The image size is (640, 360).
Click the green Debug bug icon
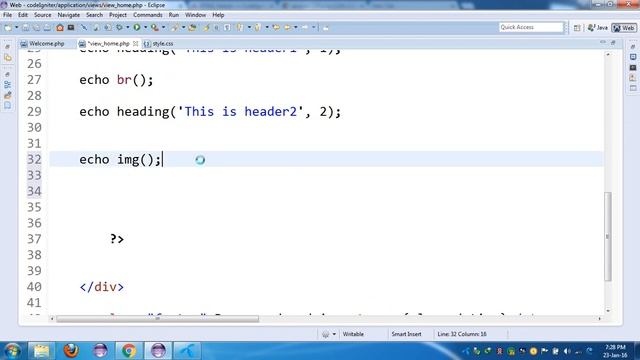point(119,28)
